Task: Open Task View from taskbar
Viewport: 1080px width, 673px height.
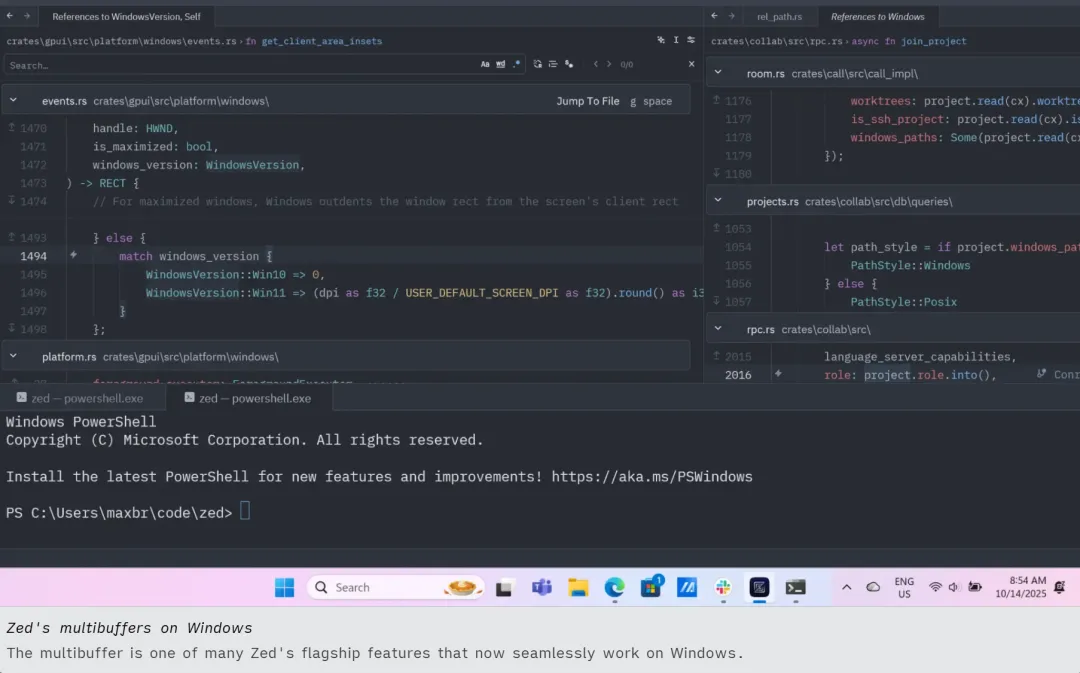Action: (504, 588)
